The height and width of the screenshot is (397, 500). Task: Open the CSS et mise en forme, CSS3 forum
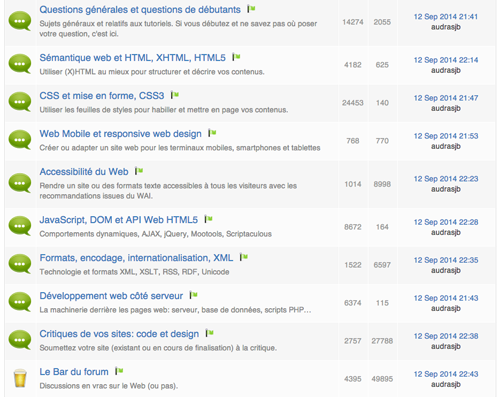tap(102, 96)
